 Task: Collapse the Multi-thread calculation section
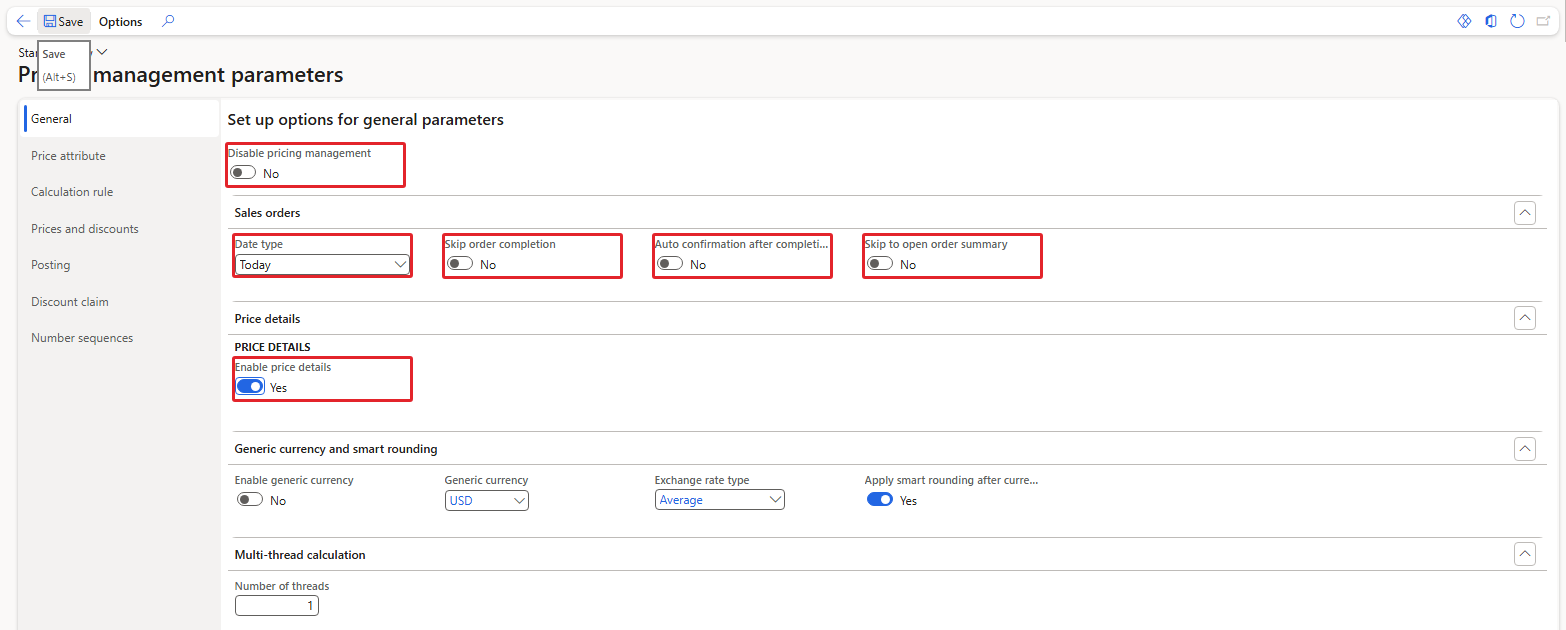1525,554
